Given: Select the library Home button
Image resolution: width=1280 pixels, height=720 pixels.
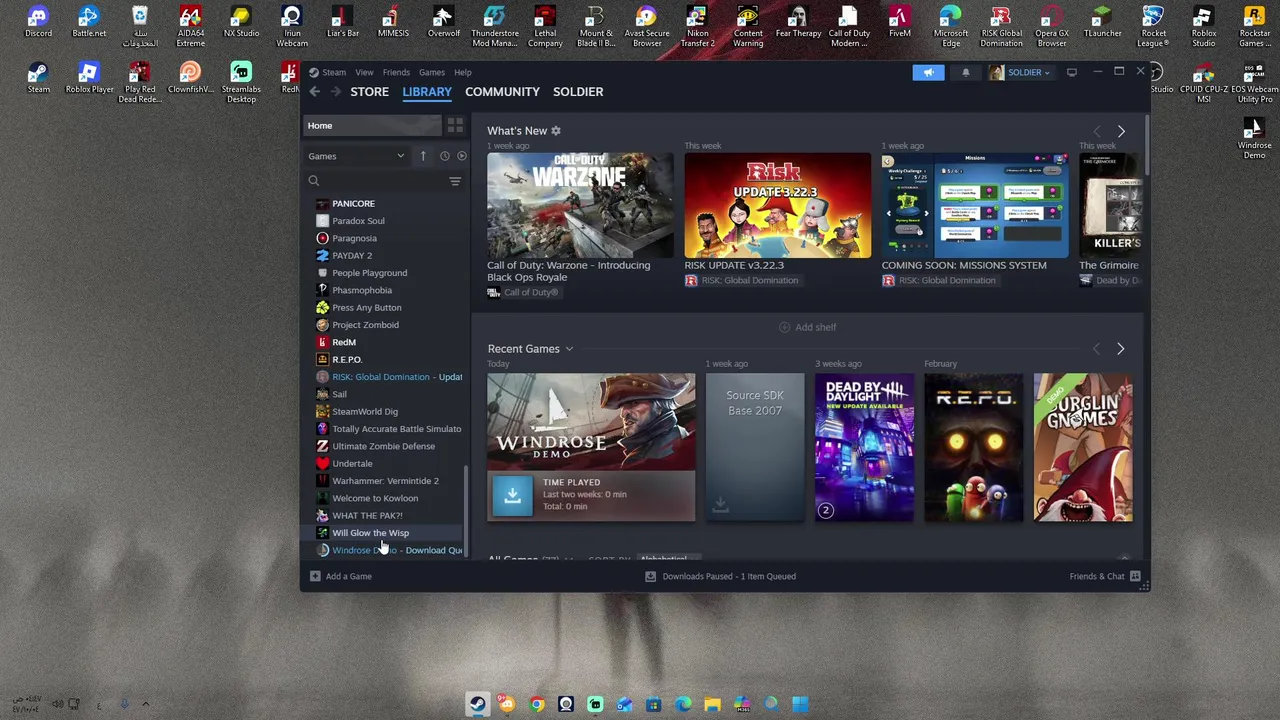Looking at the screenshot, I should click(372, 125).
